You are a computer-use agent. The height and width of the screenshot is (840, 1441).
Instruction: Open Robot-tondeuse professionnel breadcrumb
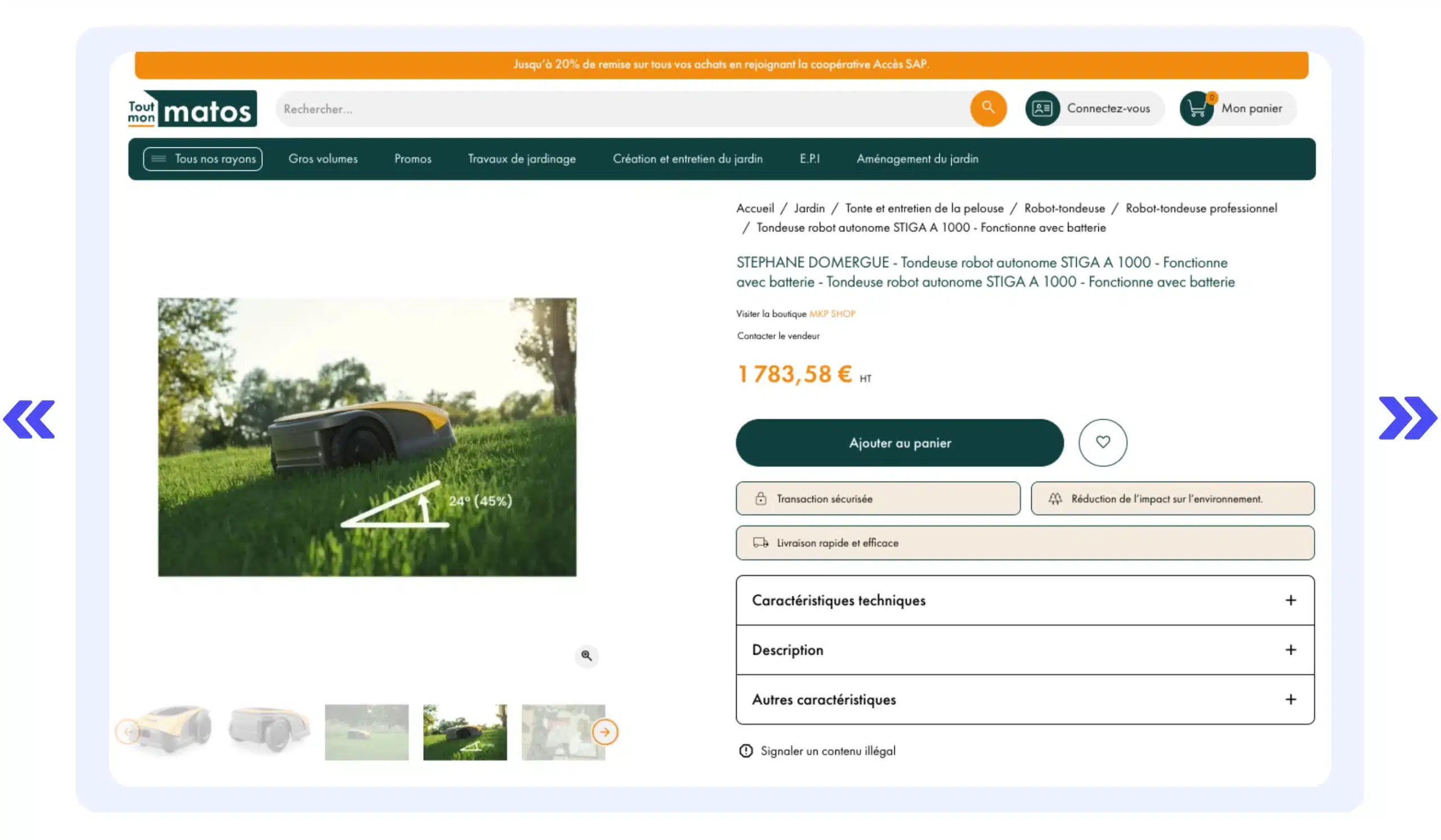click(1201, 208)
